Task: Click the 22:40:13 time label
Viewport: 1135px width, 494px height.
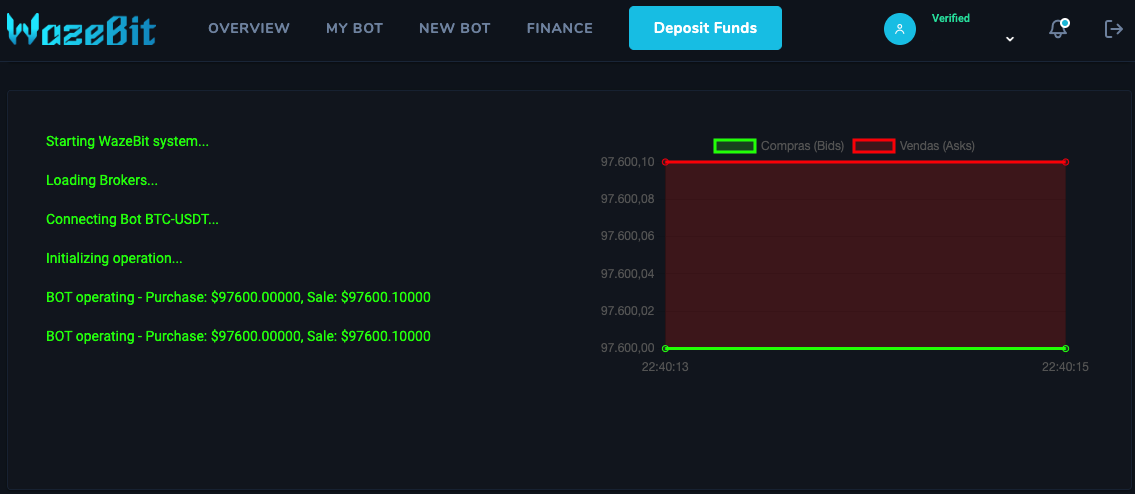Action: pos(664,367)
